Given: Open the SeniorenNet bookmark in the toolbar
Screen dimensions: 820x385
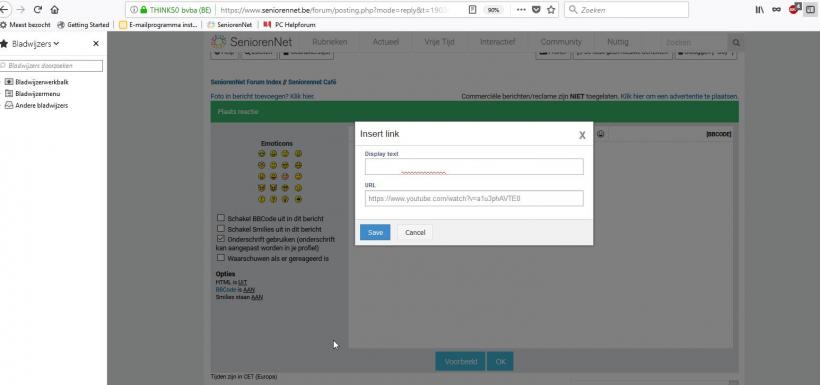Looking at the screenshot, I should tap(230, 25).
